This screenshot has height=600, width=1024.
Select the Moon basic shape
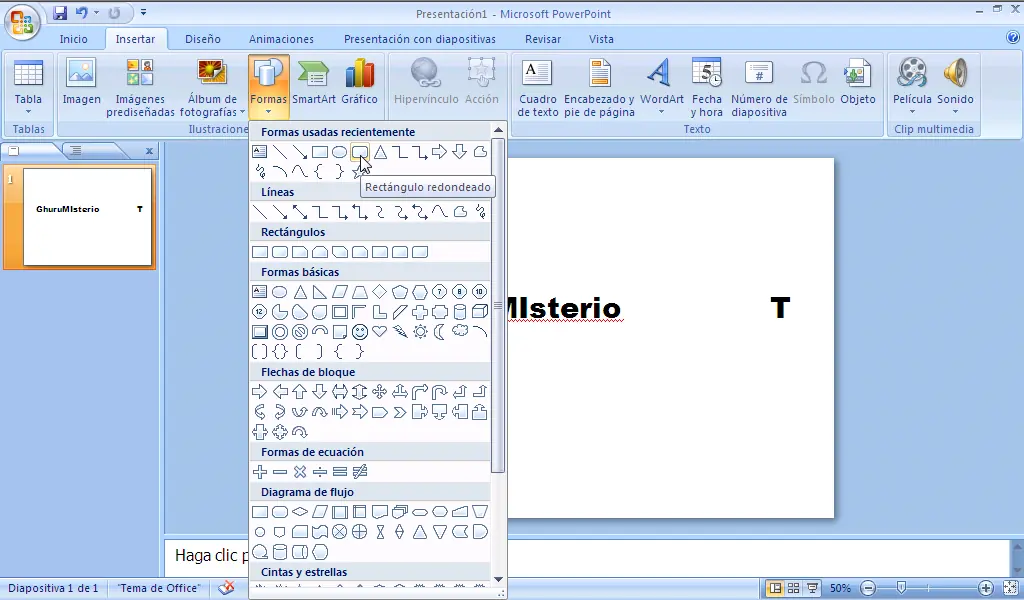coord(440,332)
